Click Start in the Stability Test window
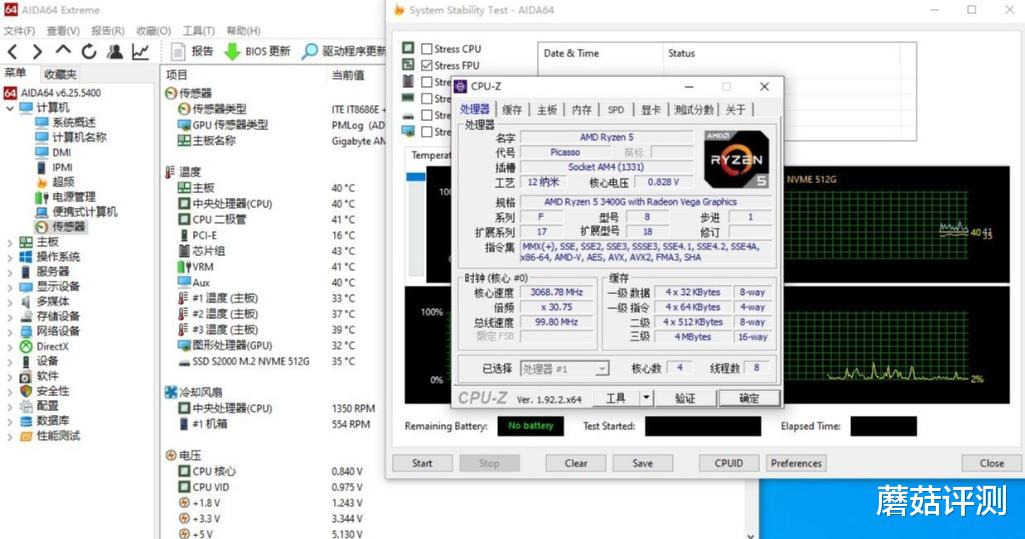 (422, 463)
